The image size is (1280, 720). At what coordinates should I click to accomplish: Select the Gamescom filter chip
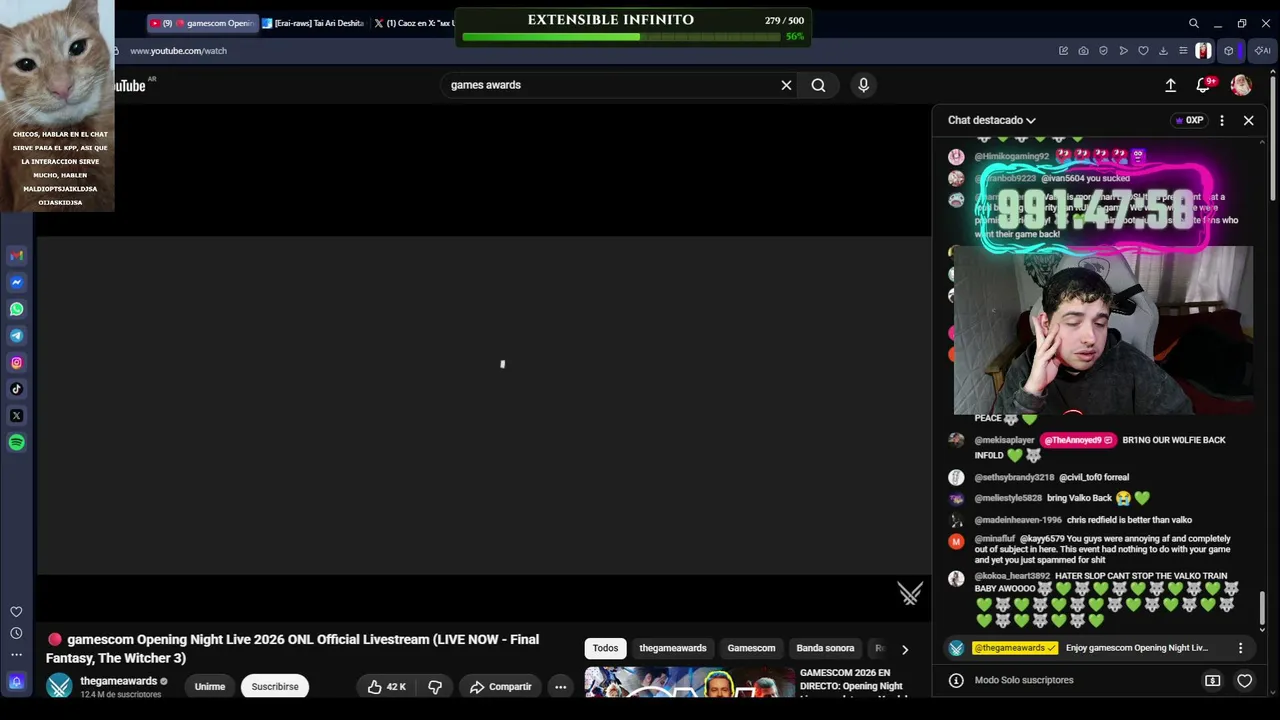(x=751, y=648)
